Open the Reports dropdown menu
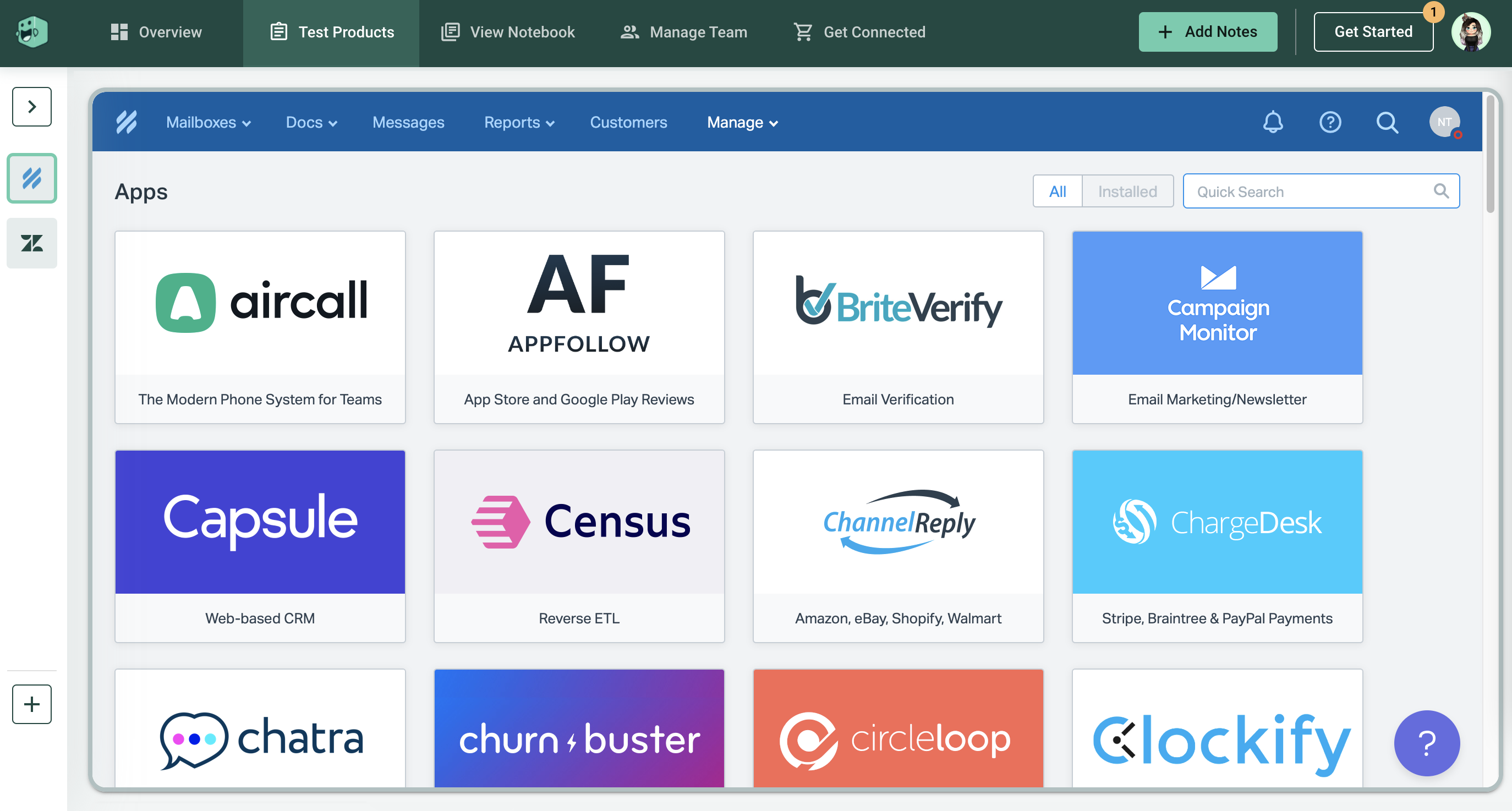Screen dimensions: 1512x811 [519, 122]
